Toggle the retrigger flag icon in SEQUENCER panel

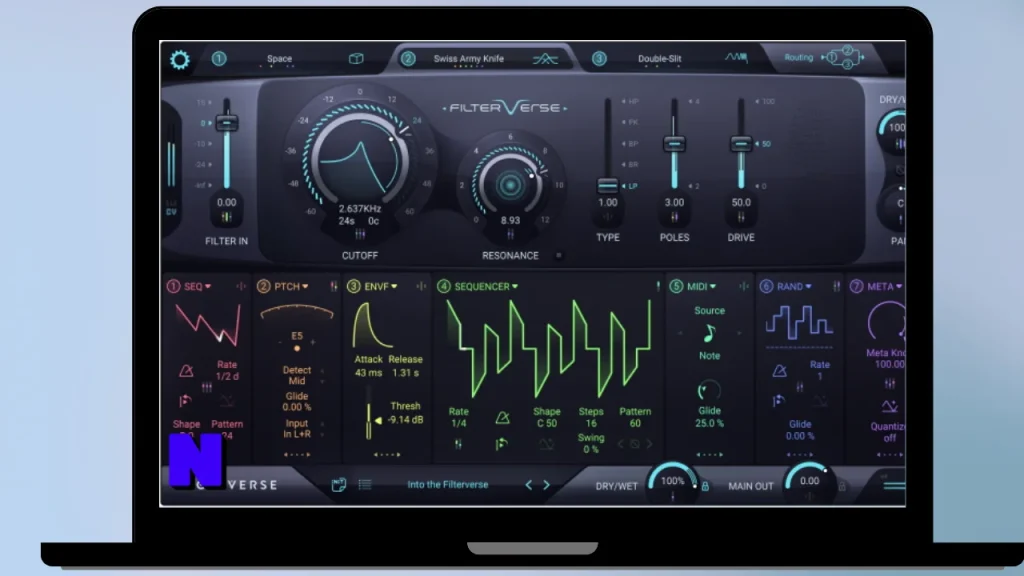[x=501, y=445]
